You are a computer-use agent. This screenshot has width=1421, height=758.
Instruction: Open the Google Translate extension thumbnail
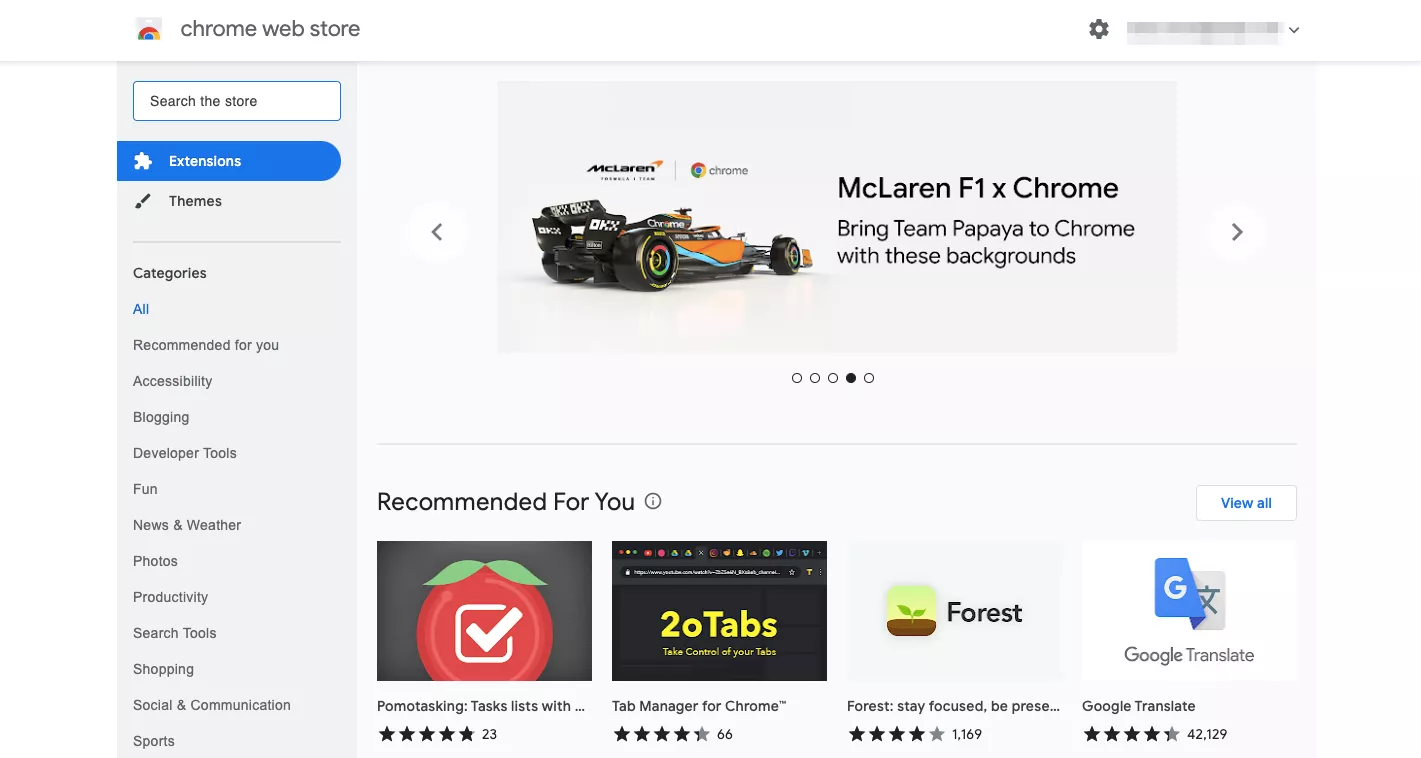click(1189, 611)
